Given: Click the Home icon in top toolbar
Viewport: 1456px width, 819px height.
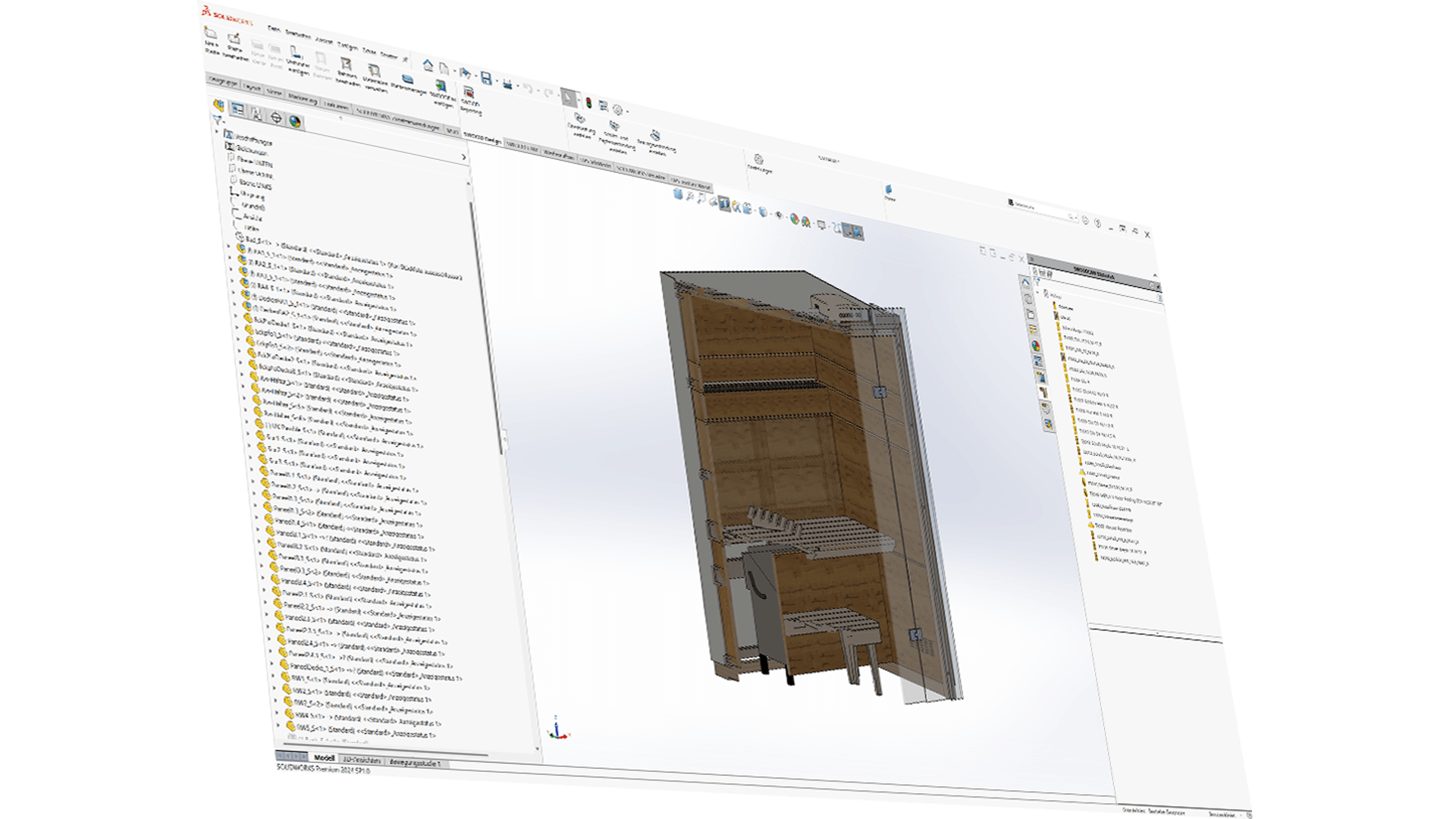Looking at the screenshot, I should (428, 65).
